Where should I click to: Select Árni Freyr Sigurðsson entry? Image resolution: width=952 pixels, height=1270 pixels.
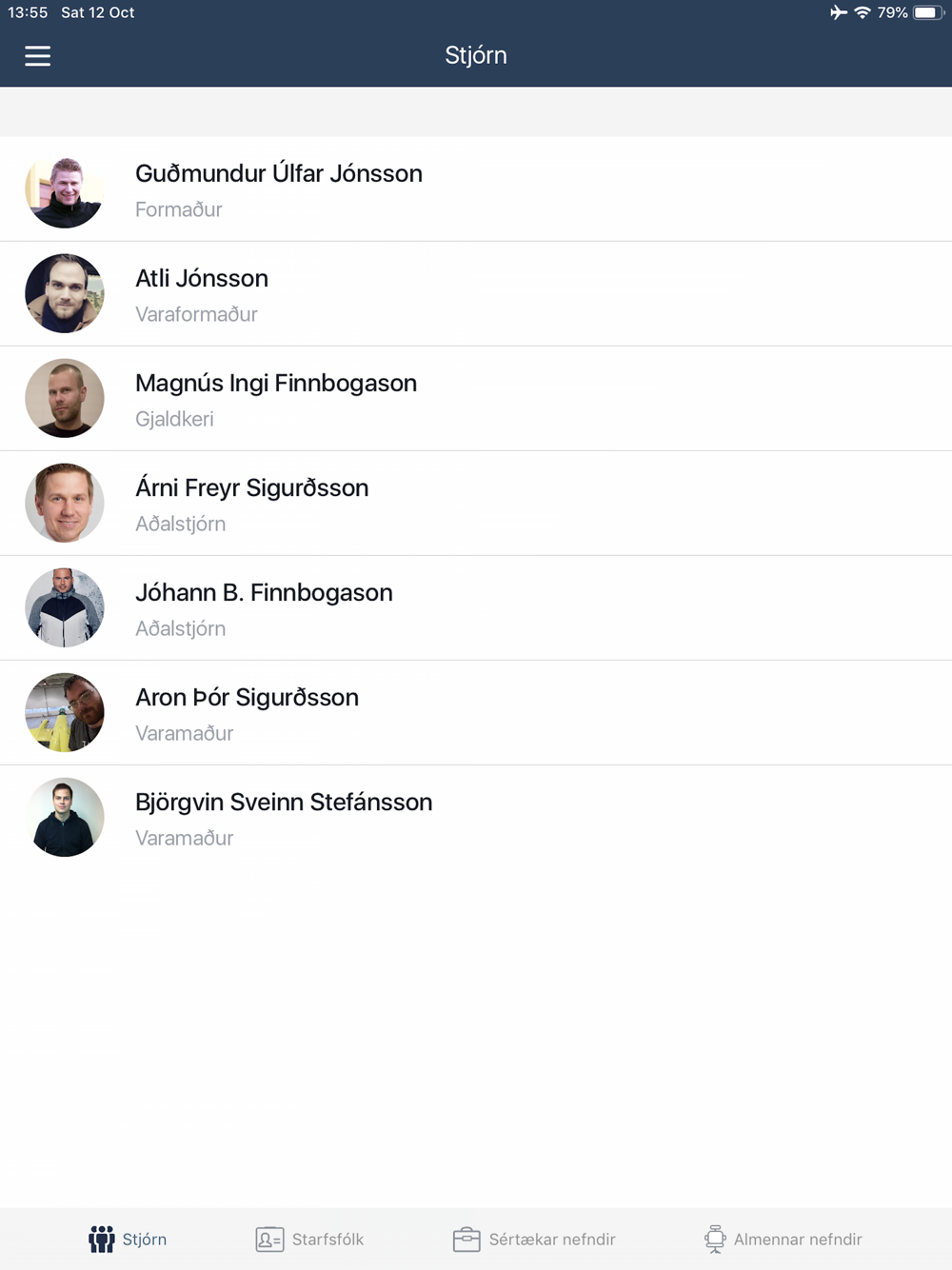tap(476, 504)
